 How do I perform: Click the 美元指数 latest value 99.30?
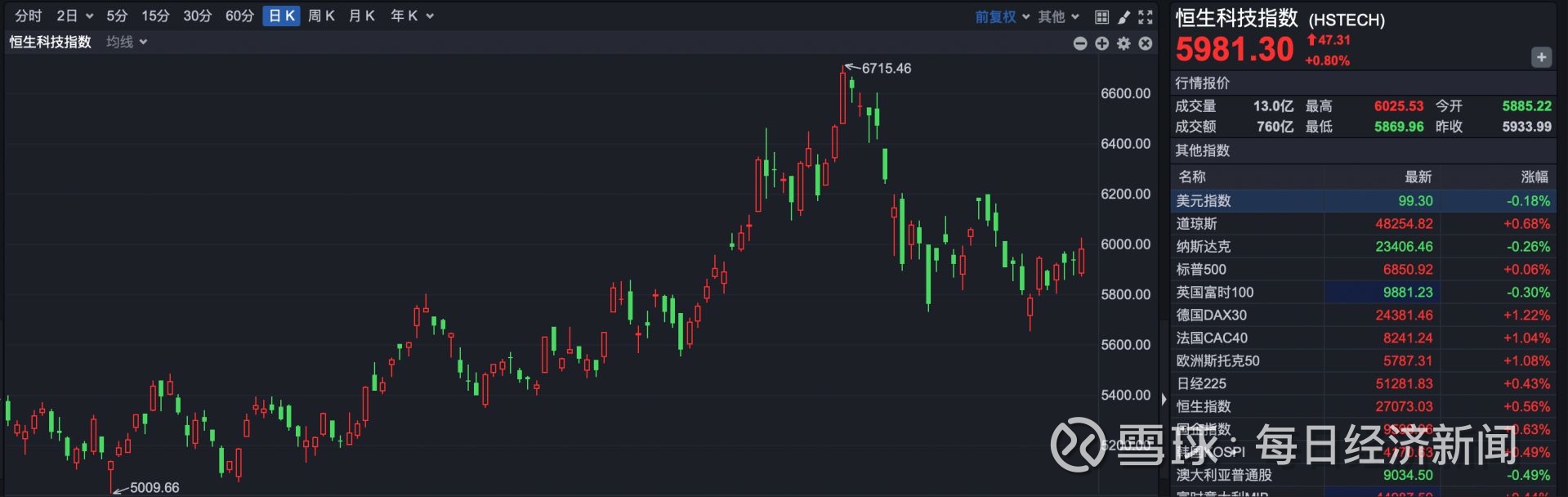pos(1415,201)
